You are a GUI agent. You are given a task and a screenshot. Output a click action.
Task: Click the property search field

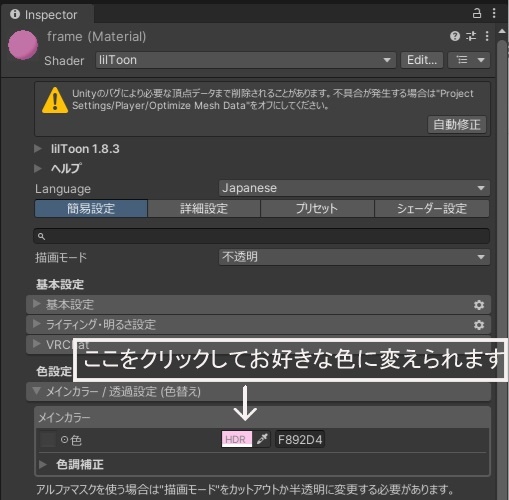262,236
